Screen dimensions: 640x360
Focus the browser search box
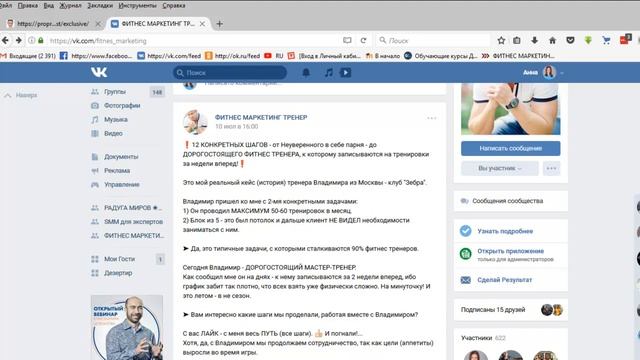tap(433, 40)
